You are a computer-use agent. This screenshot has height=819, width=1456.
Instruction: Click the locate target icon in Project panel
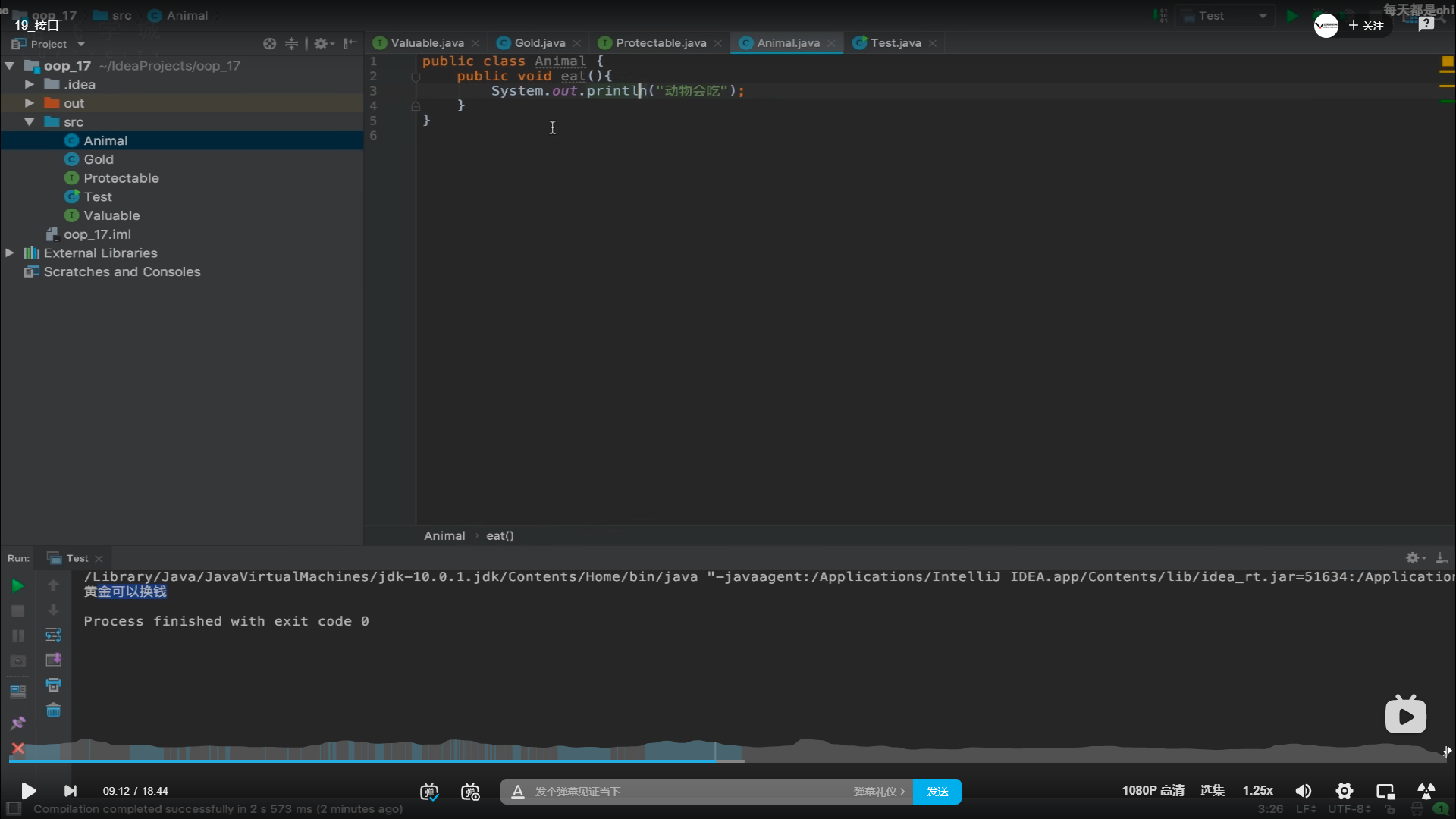[269, 44]
